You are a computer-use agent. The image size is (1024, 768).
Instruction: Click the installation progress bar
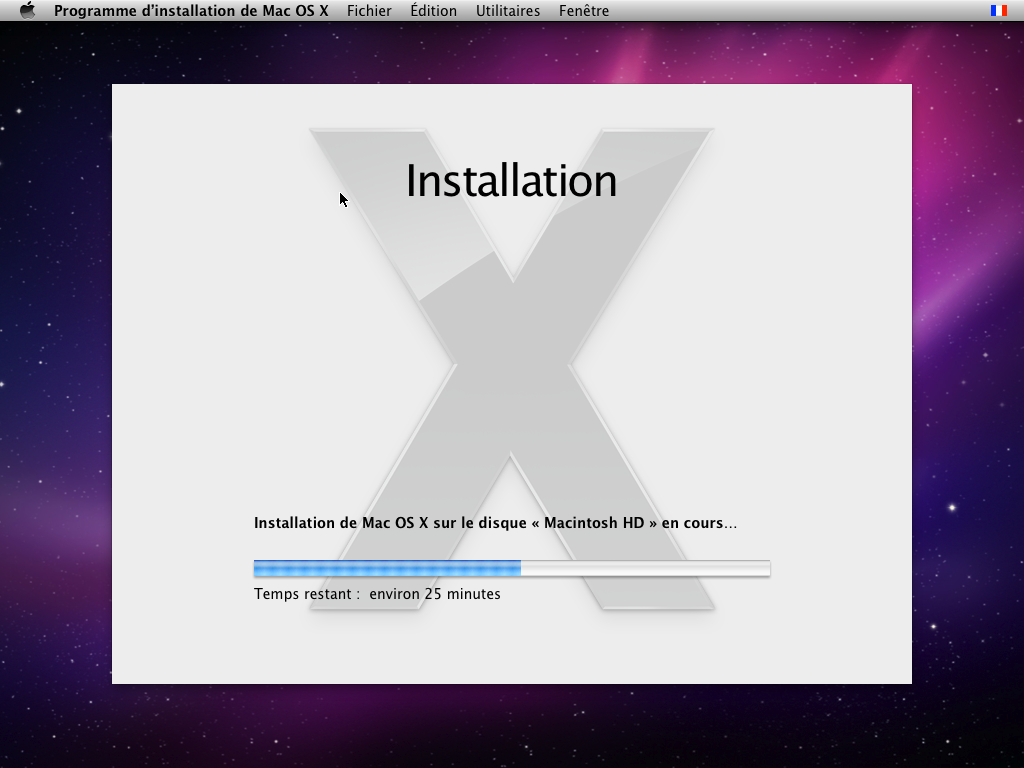(512, 568)
